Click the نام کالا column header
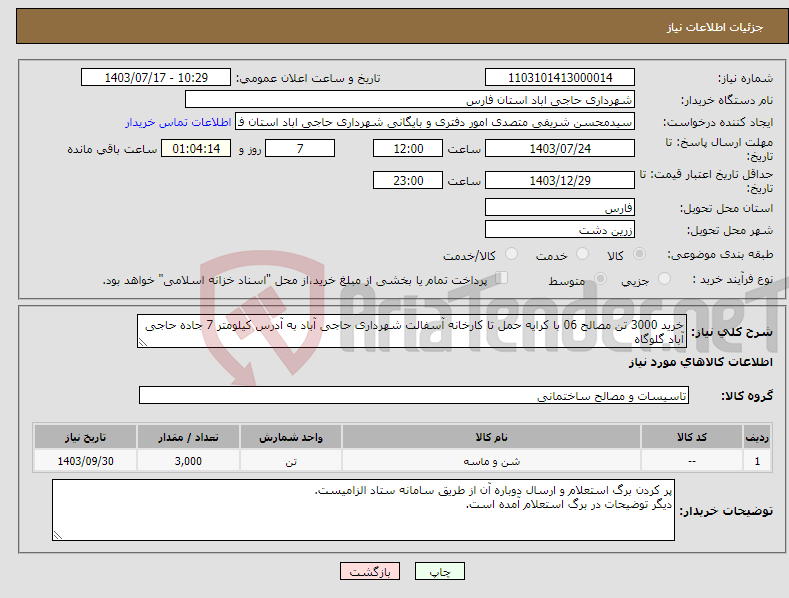789x598 pixels. 491,437
